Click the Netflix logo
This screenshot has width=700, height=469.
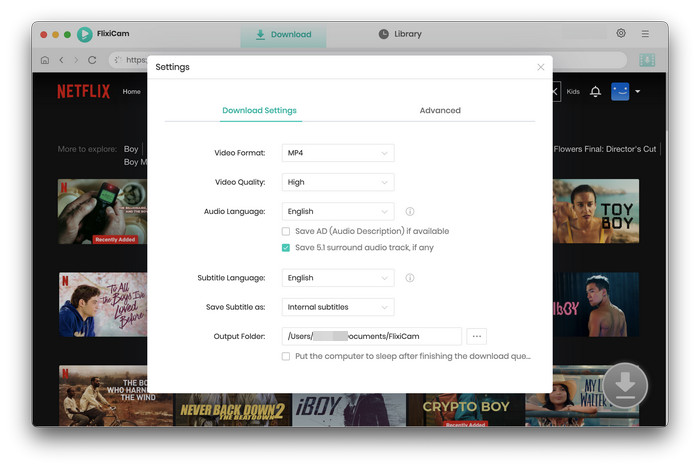[x=83, y=91]
